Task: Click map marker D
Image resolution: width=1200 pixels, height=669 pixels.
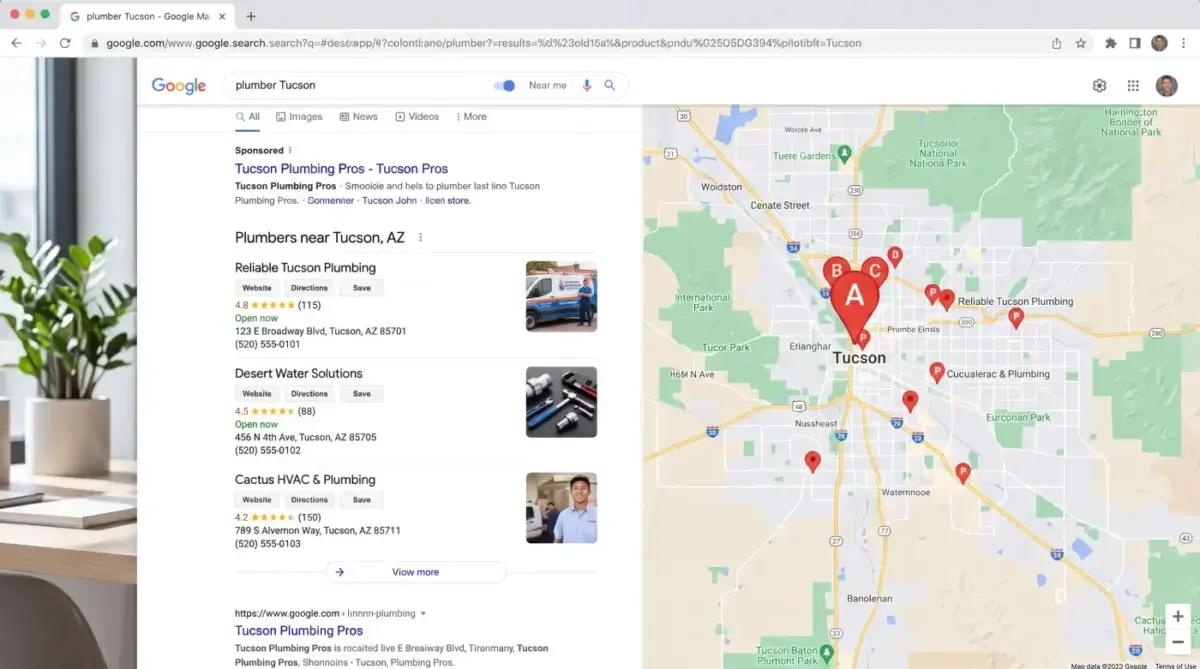Action: click(x=895, y=256)
